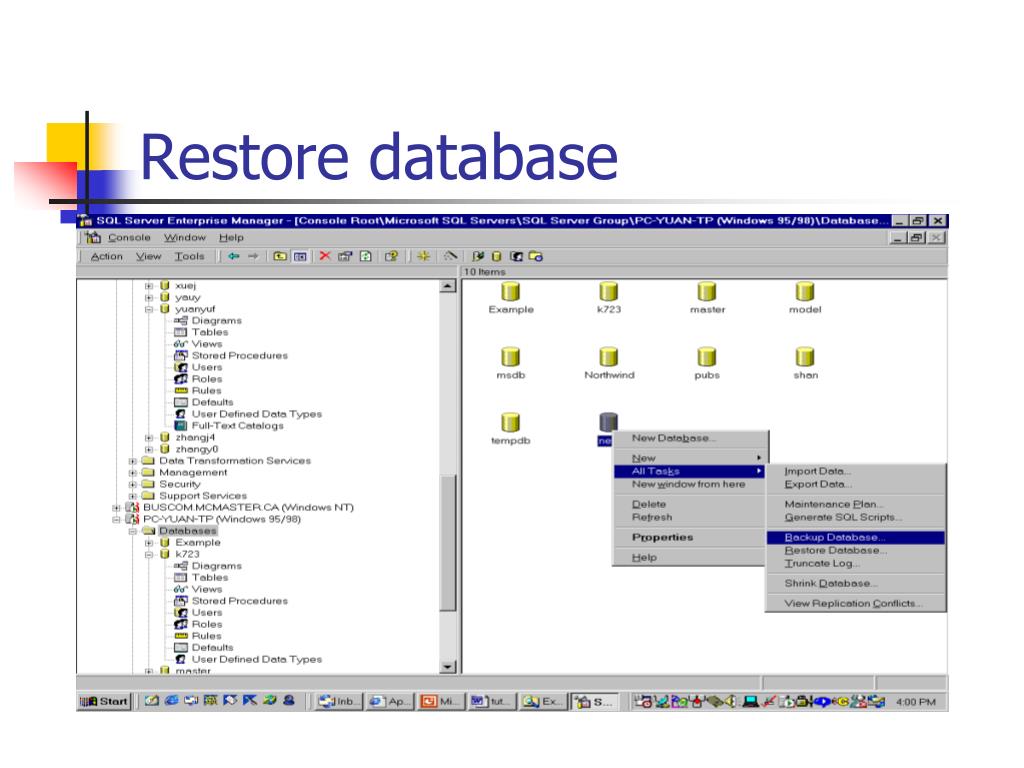Click the taskbar clock showing 4:00 PM
1024x768 pixels.
point(916,702)
